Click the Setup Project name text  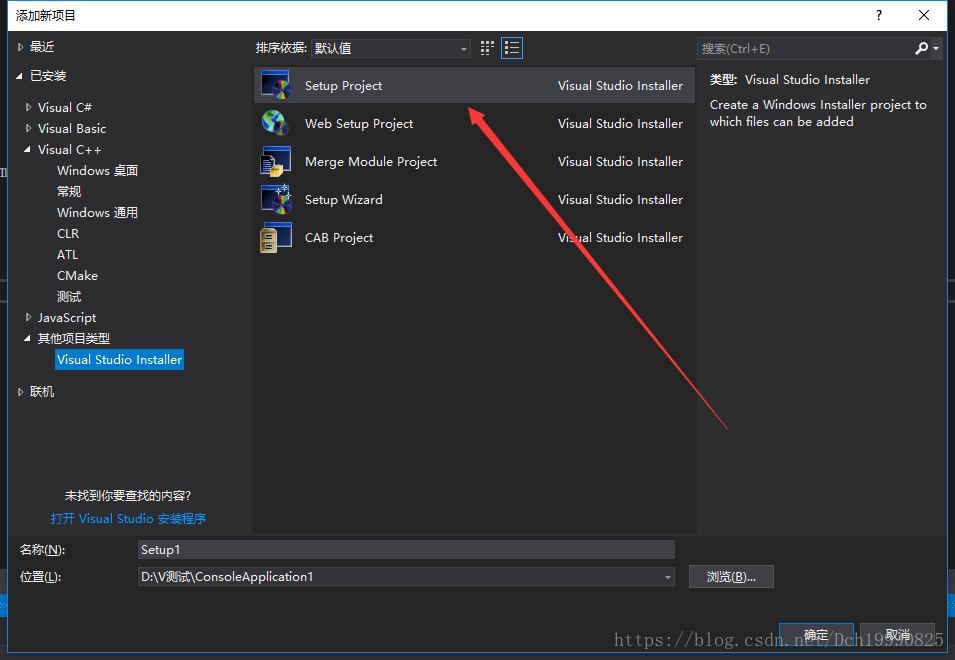[x=344, y=86]
